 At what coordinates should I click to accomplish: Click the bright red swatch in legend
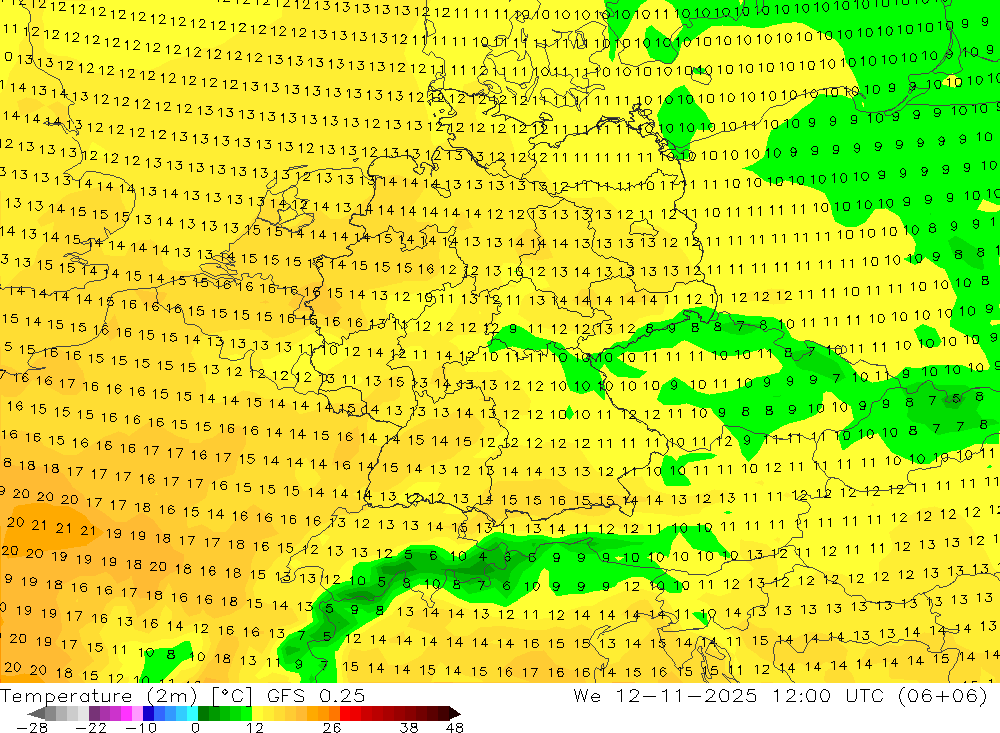345,714
